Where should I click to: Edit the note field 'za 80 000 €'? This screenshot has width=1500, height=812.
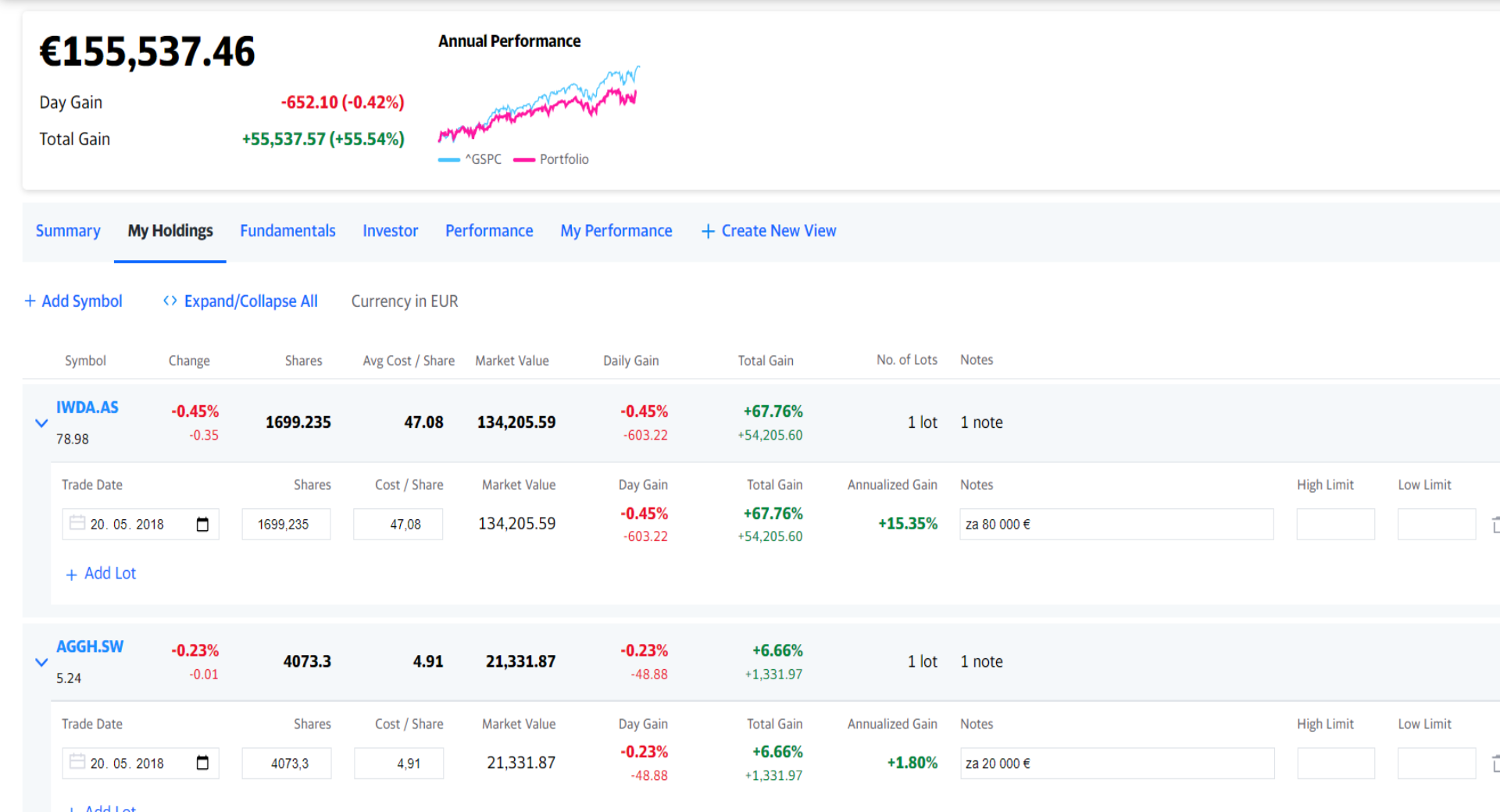[1116, 525]
